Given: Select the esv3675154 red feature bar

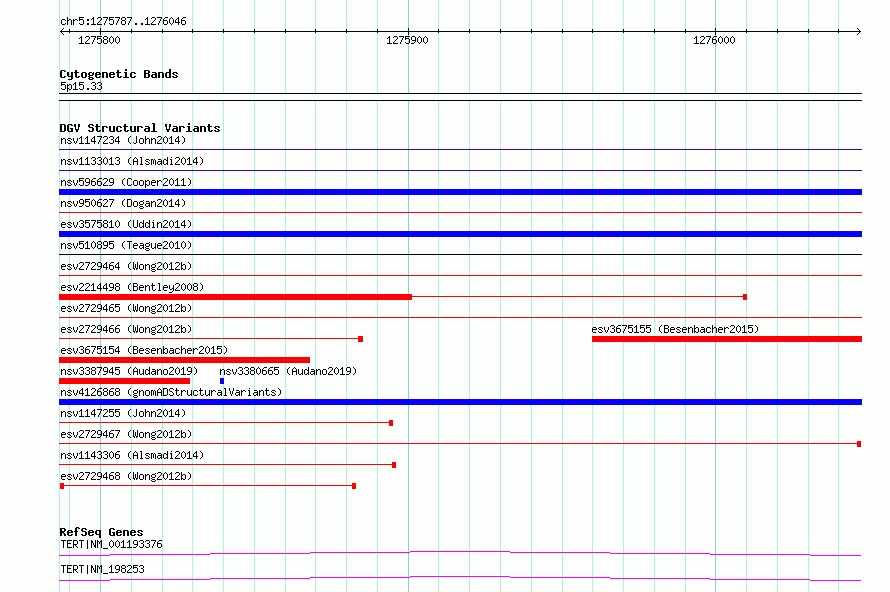Looking at the screenshot, I should tap(184, 360).
